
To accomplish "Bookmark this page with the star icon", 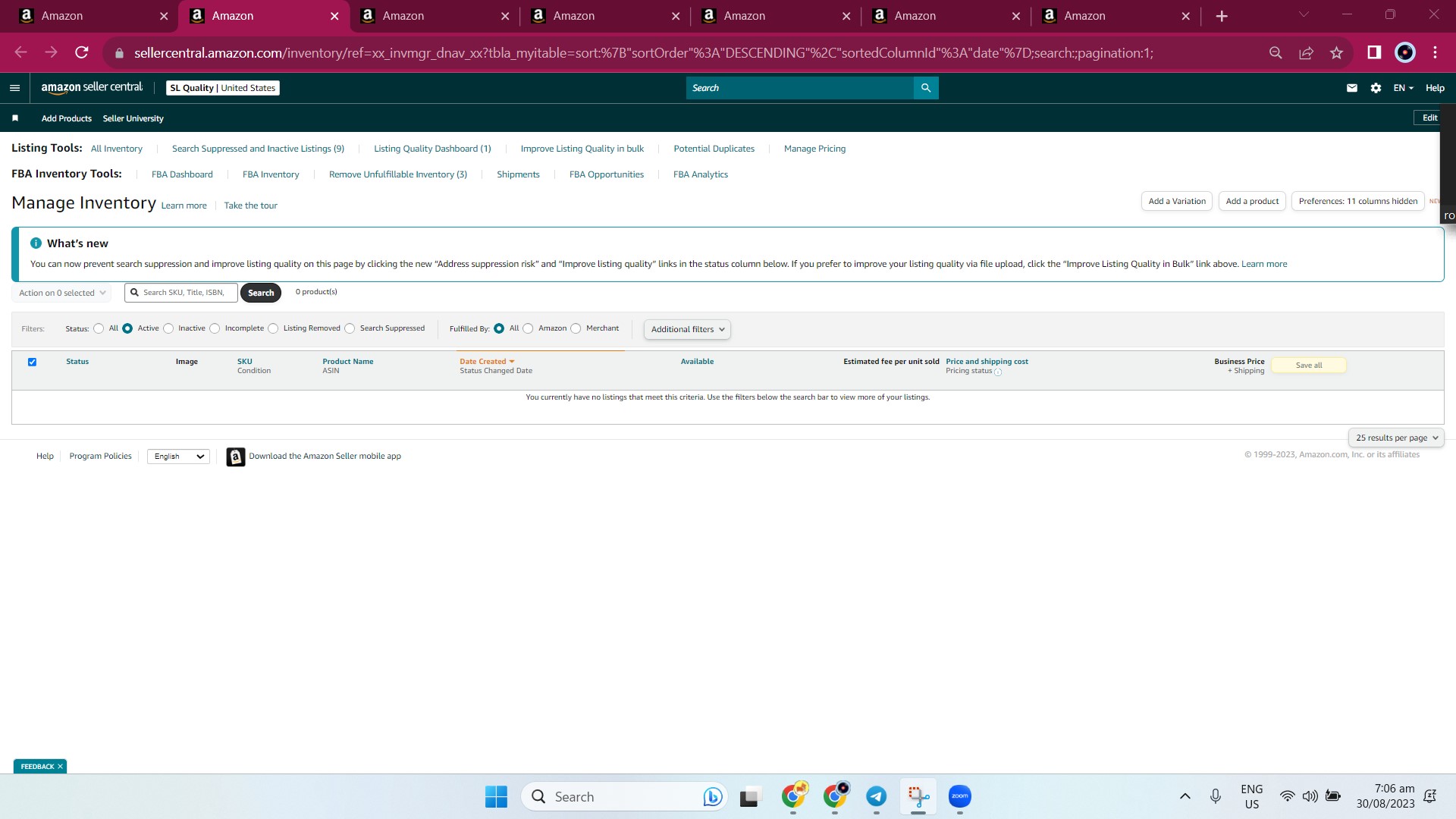I will pyautogui.click(x=1336, y=52).
